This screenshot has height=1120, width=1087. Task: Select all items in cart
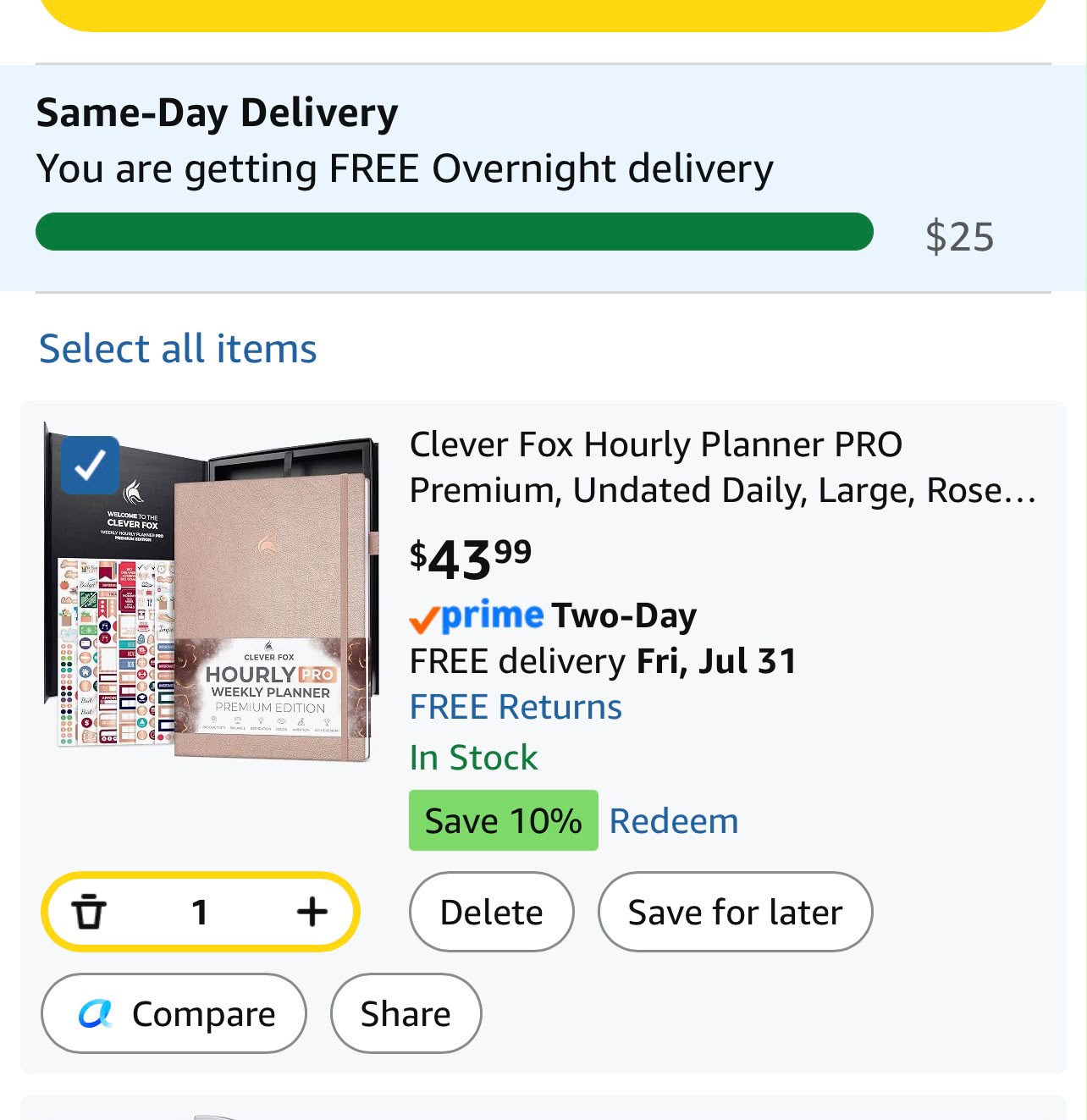[x=178, y=349]
